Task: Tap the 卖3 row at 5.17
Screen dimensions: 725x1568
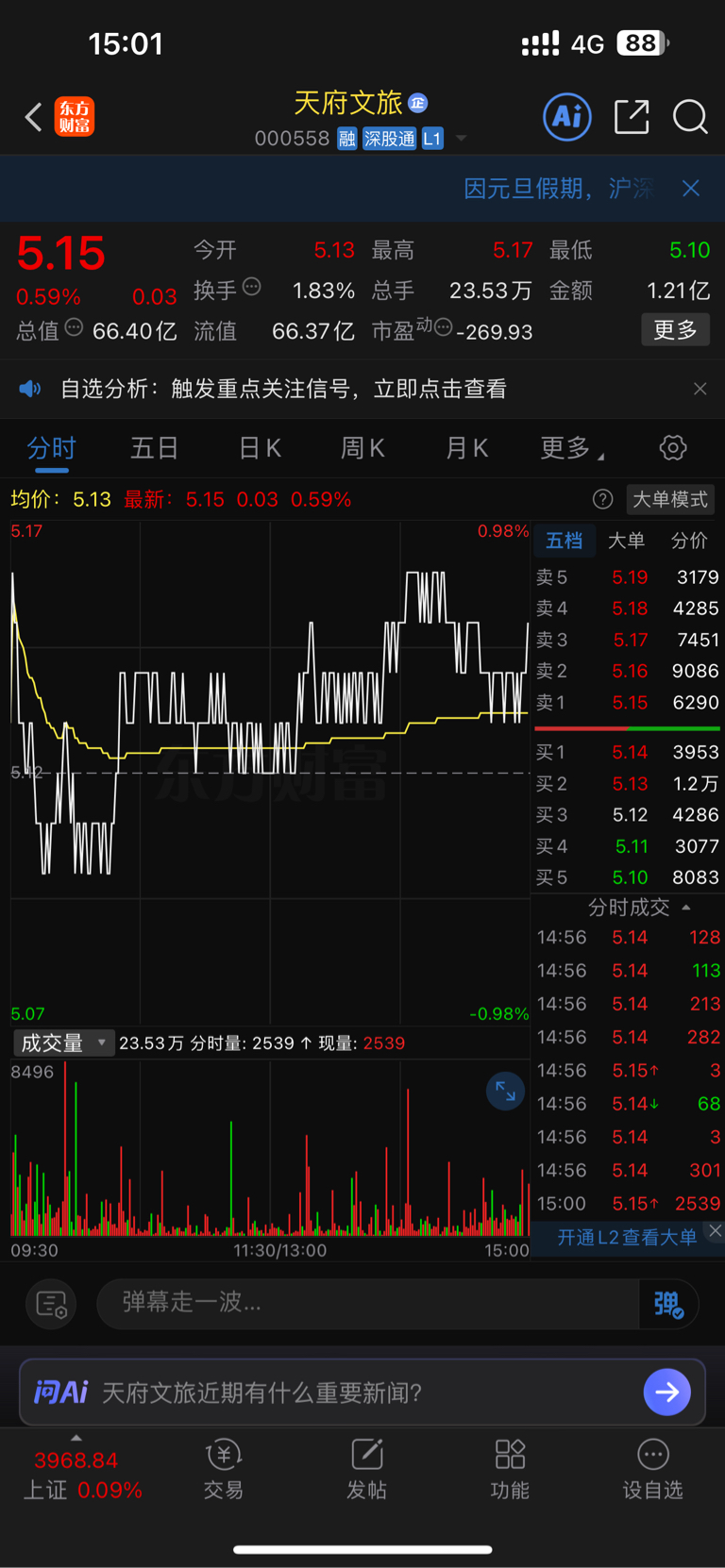Action: click(x=628, y=640)
